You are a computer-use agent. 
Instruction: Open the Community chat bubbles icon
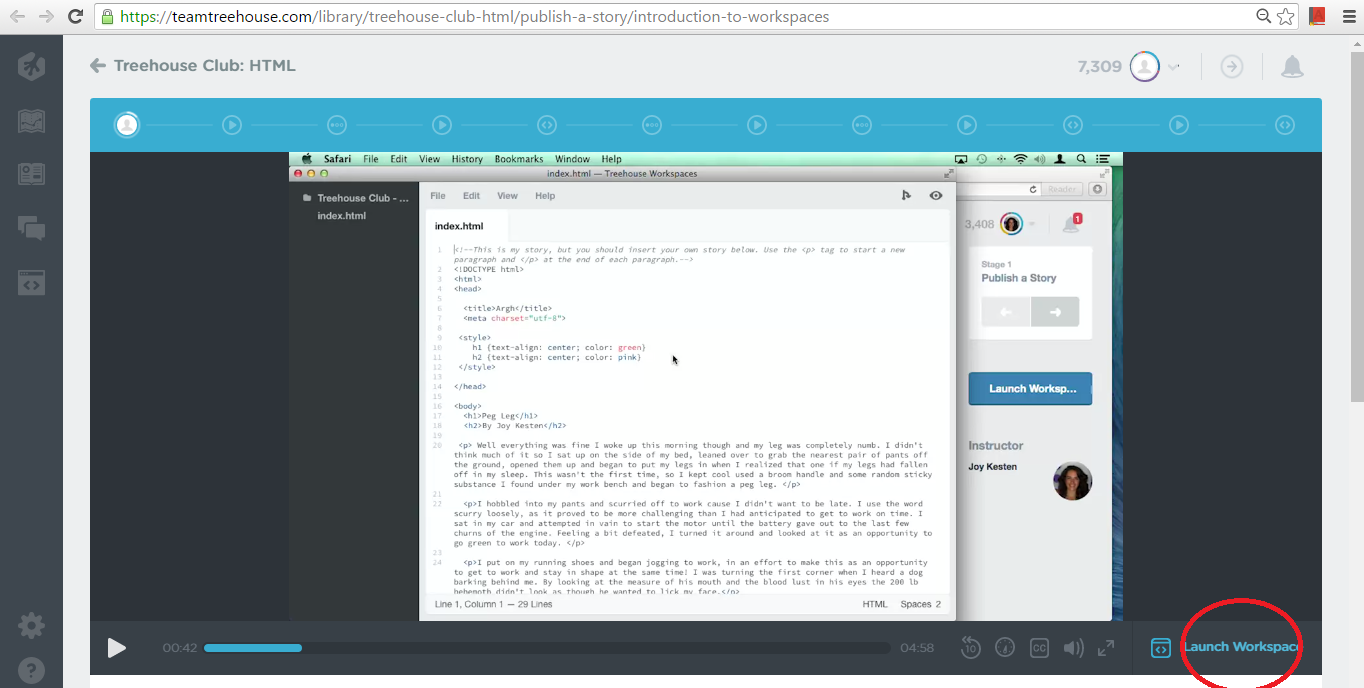point(31,228)
